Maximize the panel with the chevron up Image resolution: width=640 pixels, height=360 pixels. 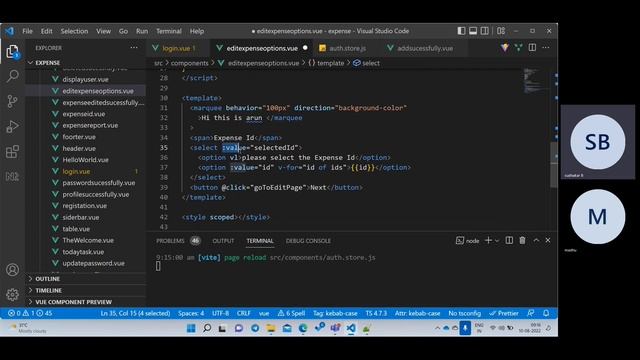pos(536,240)
